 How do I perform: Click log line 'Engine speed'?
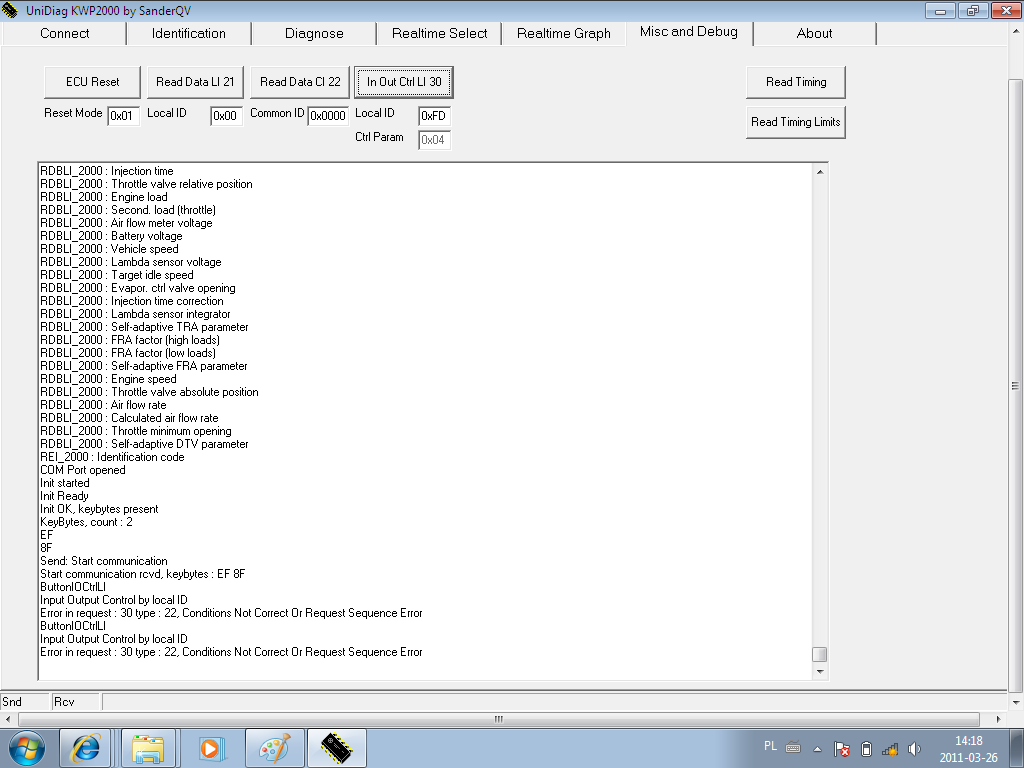coord(108,379)
